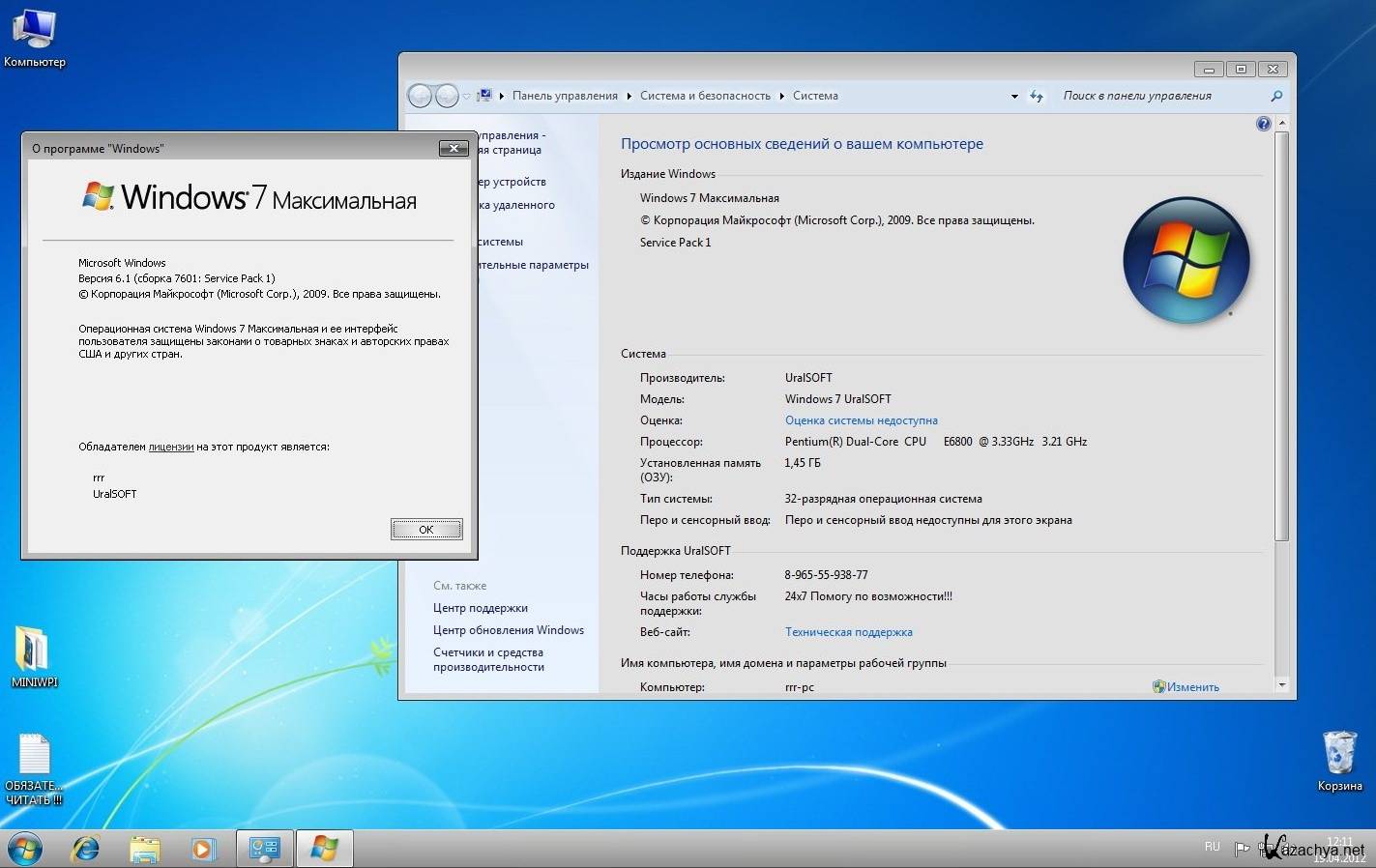The height and width of the screenshot is (868, 1376).
Task: Go to Панель управления breadcrumb
Action: point(565,96)
